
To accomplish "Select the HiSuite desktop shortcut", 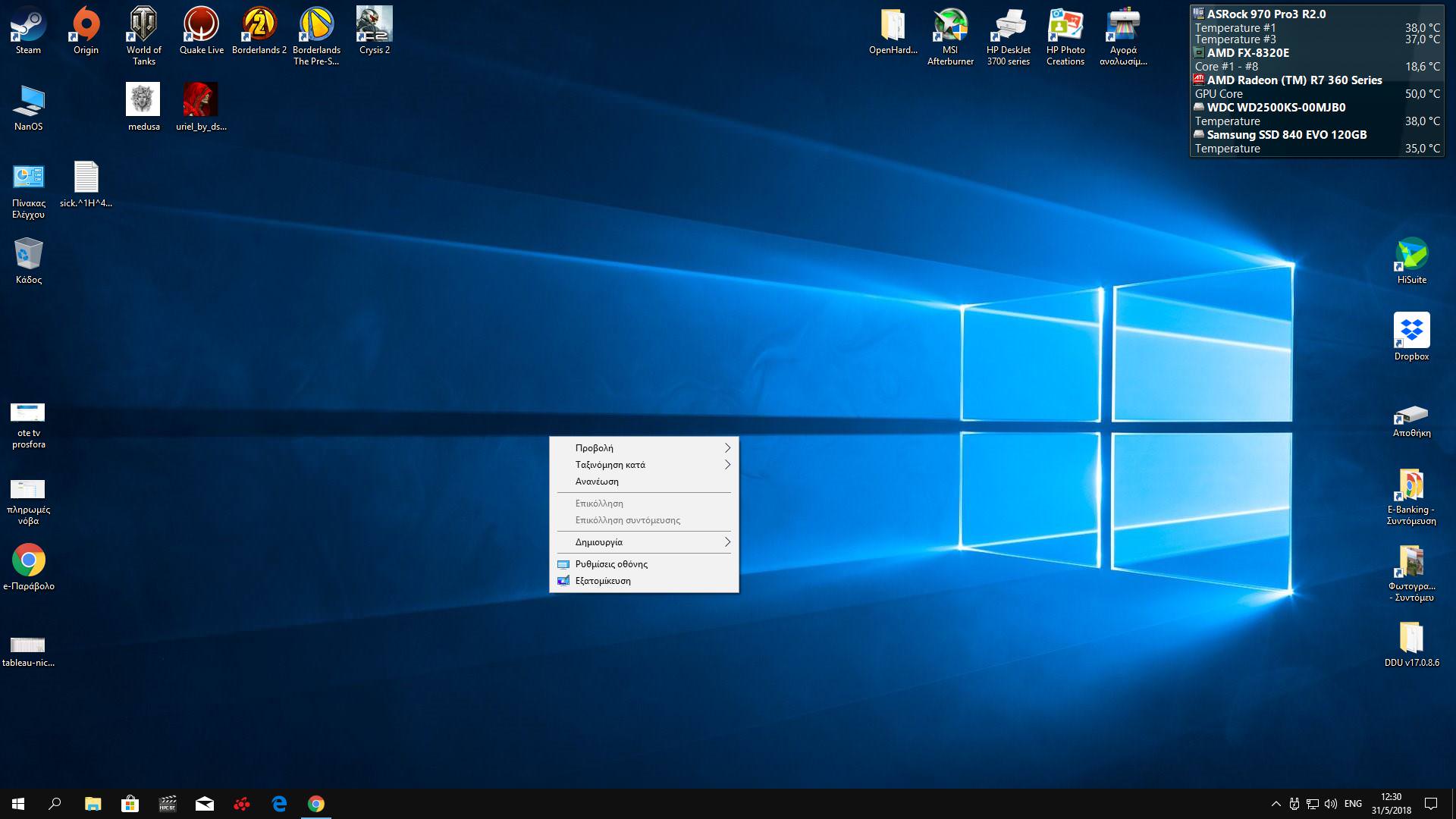I will [1411, 261].
